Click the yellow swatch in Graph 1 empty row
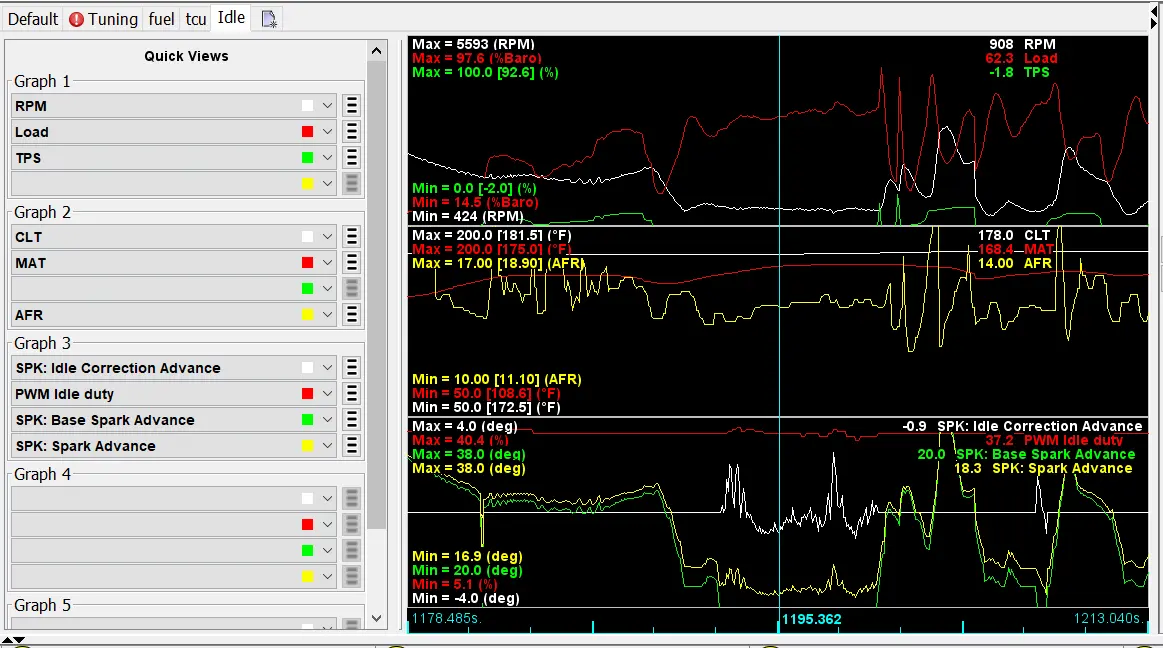 coord(307,184)
